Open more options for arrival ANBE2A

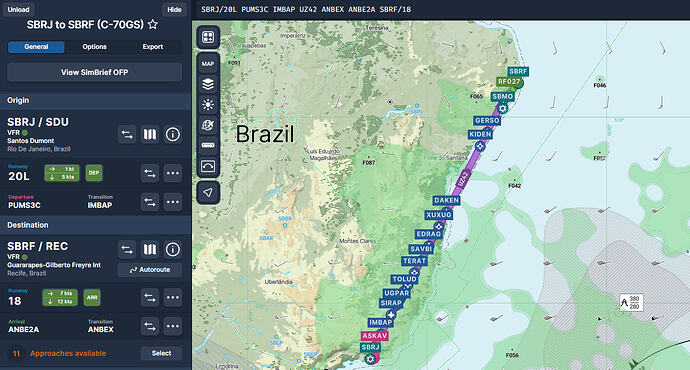pos(172,326)
